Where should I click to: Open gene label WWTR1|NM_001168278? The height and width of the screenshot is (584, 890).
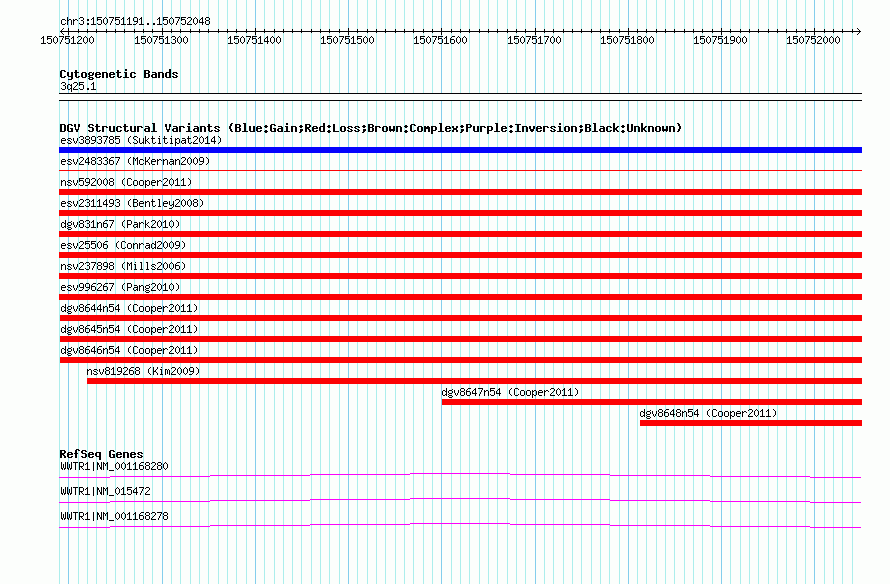[114, 516]
